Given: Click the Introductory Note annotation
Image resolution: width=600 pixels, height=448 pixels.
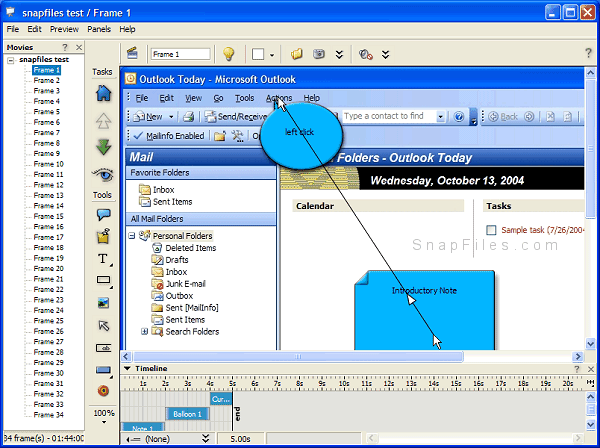Looking at the screenshot, I should [424, 310].
